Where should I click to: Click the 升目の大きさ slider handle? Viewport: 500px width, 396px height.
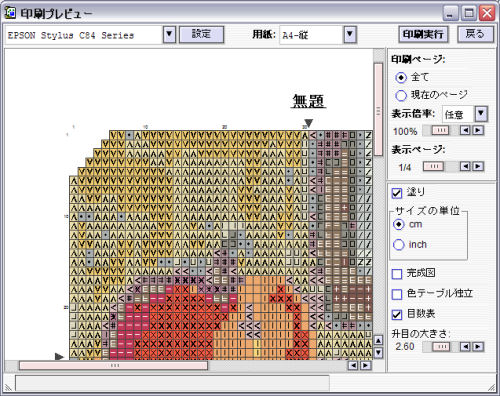441,347
